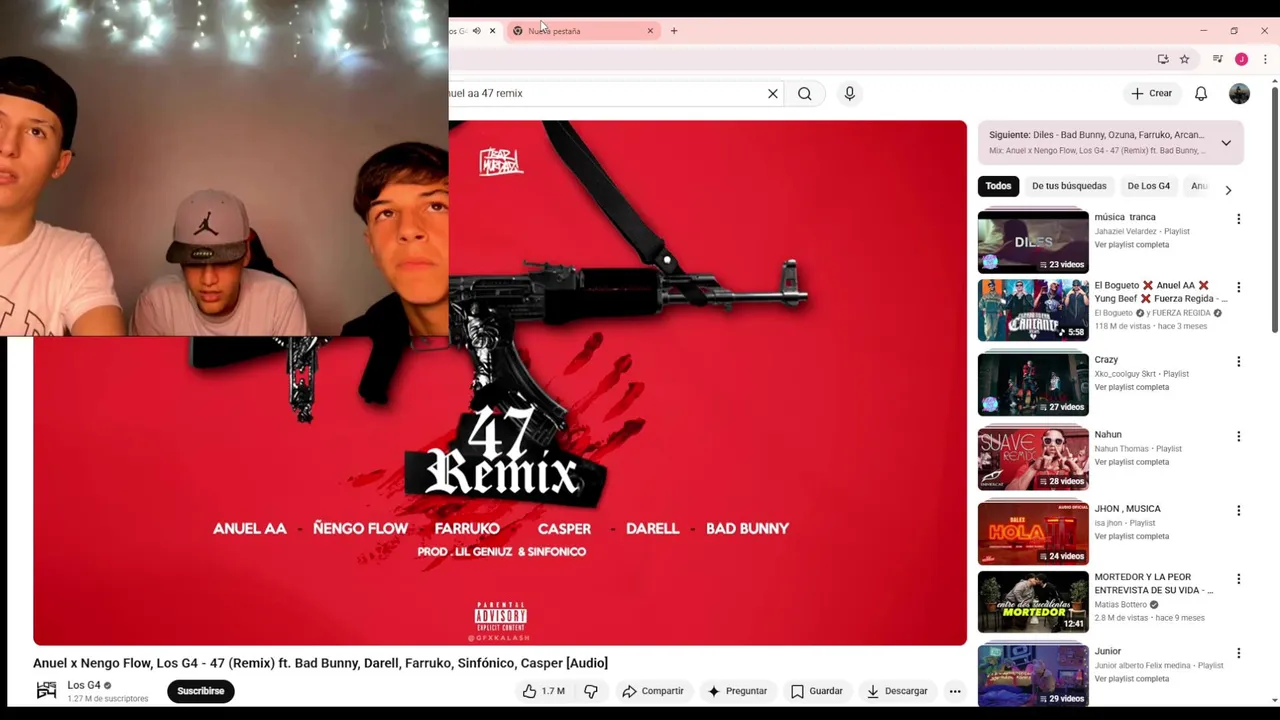
Task: Open the account avatar menu
Action: (1239, 94)
